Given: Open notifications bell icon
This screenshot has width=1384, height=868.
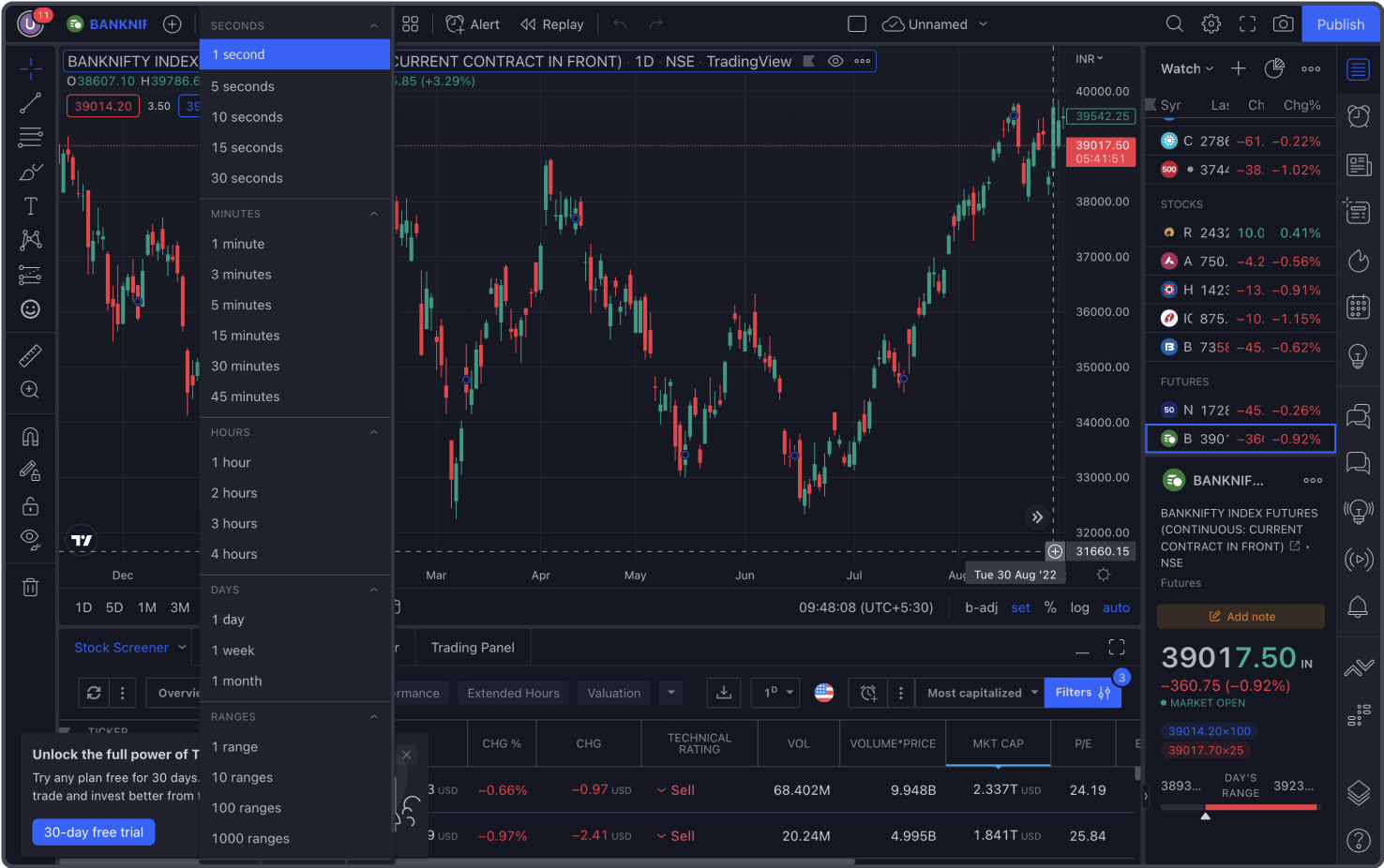Looking at the screenshot, I should [1359, 606].
